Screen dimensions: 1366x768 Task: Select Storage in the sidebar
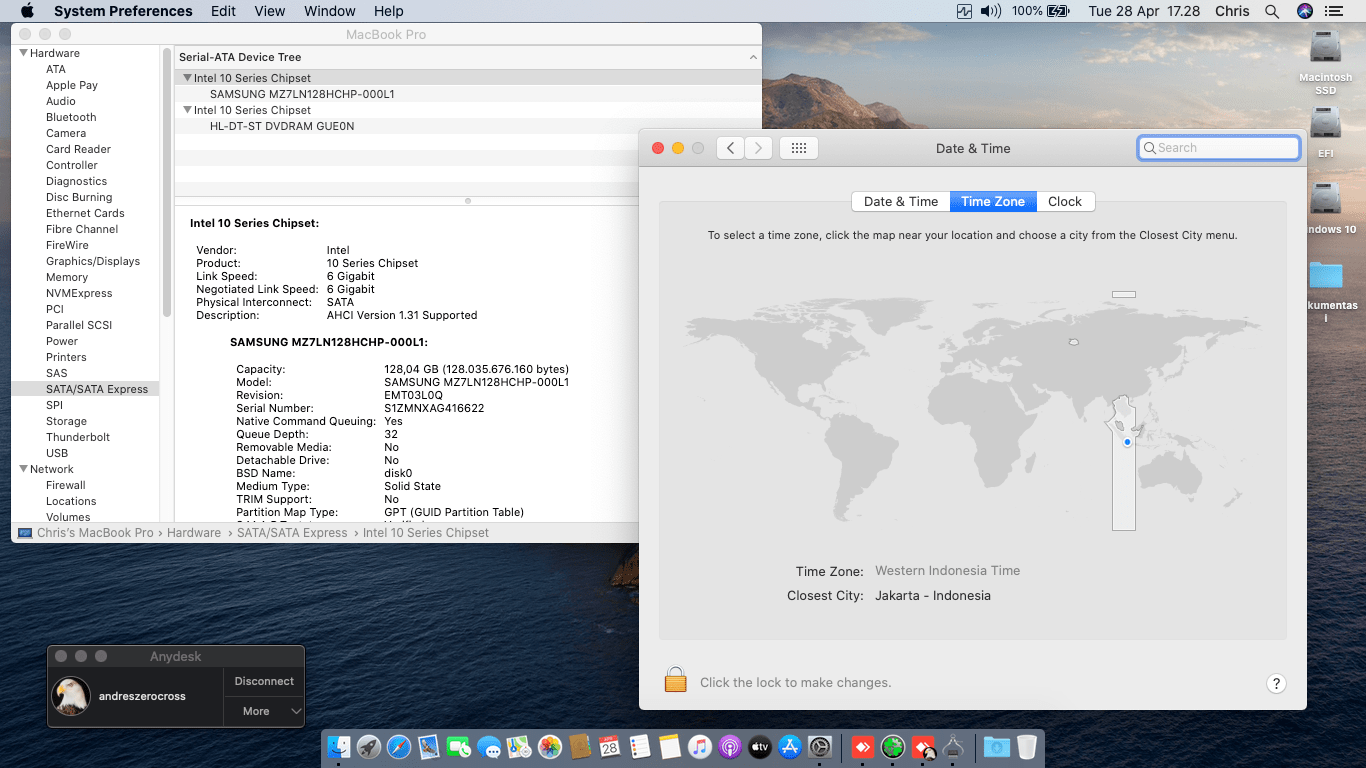pos(66,421)
